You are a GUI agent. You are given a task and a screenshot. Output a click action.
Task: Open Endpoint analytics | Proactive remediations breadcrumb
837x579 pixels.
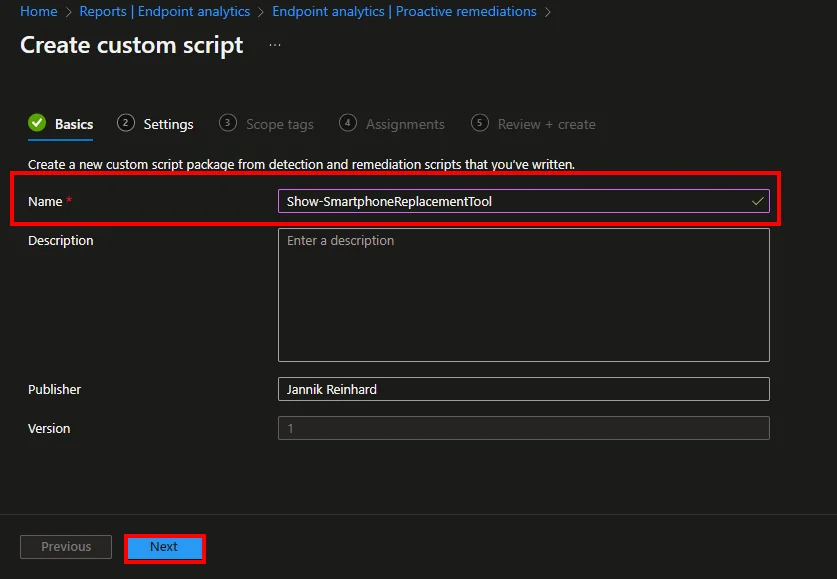[x=404, y=11]
